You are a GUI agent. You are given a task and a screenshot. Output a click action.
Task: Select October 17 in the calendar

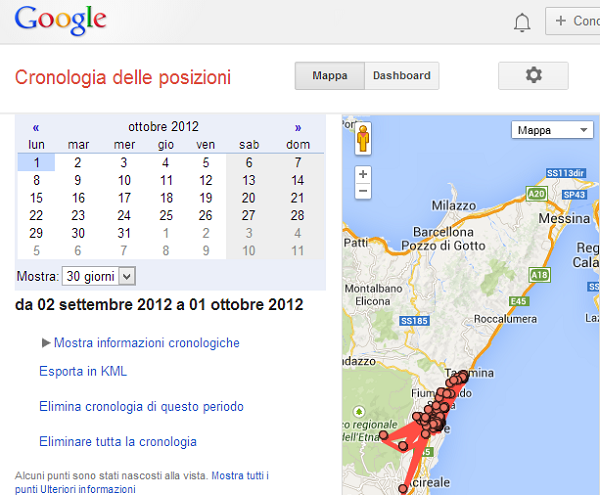coord(124,198)
